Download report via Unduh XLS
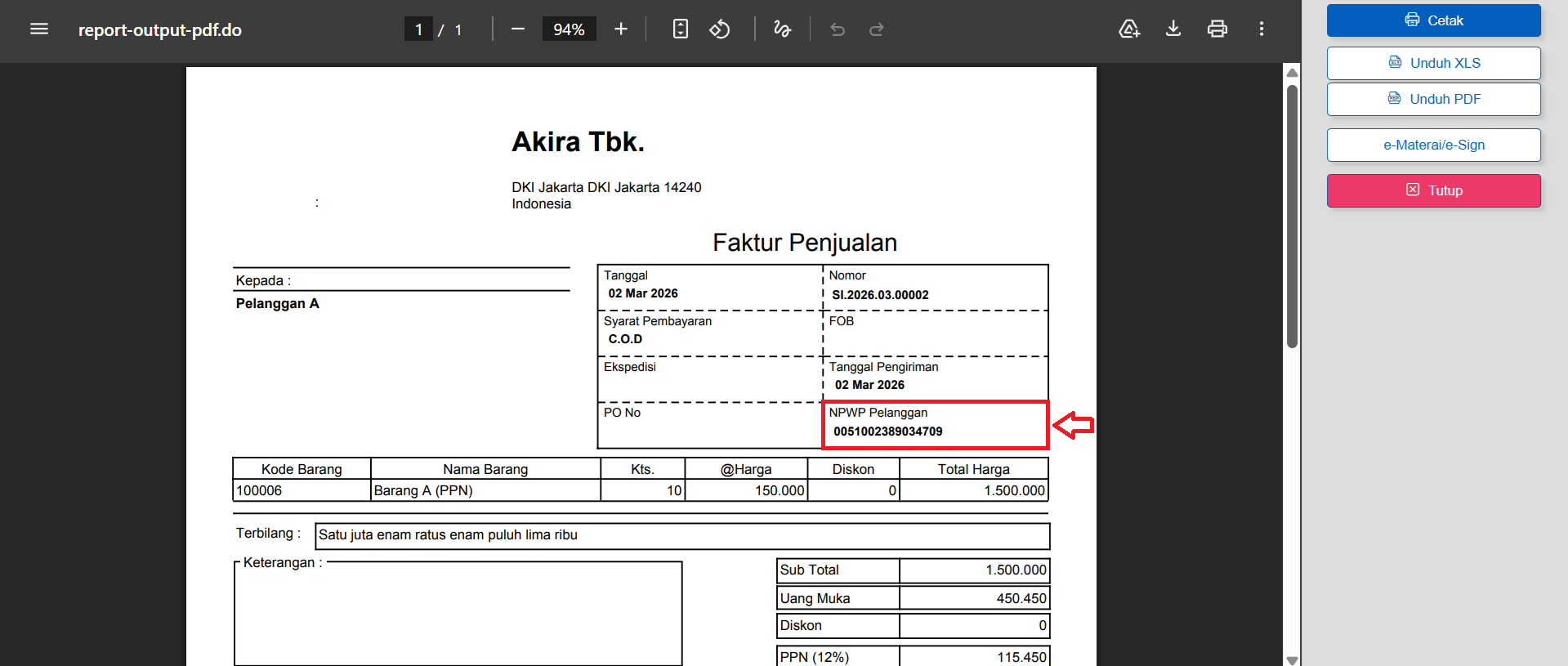Viewport: 1568px width, 666px height. (1433, 63)
